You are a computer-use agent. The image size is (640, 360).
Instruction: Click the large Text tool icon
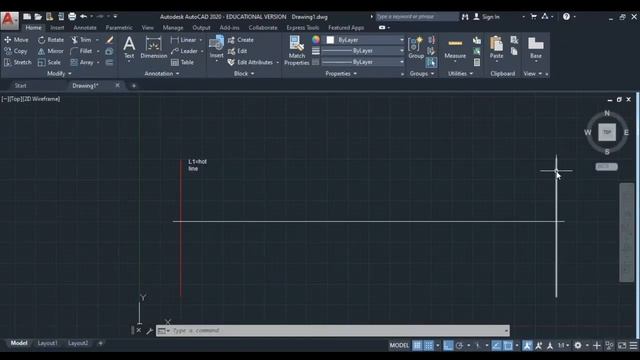pyautogui.click(x=129, y=47)
